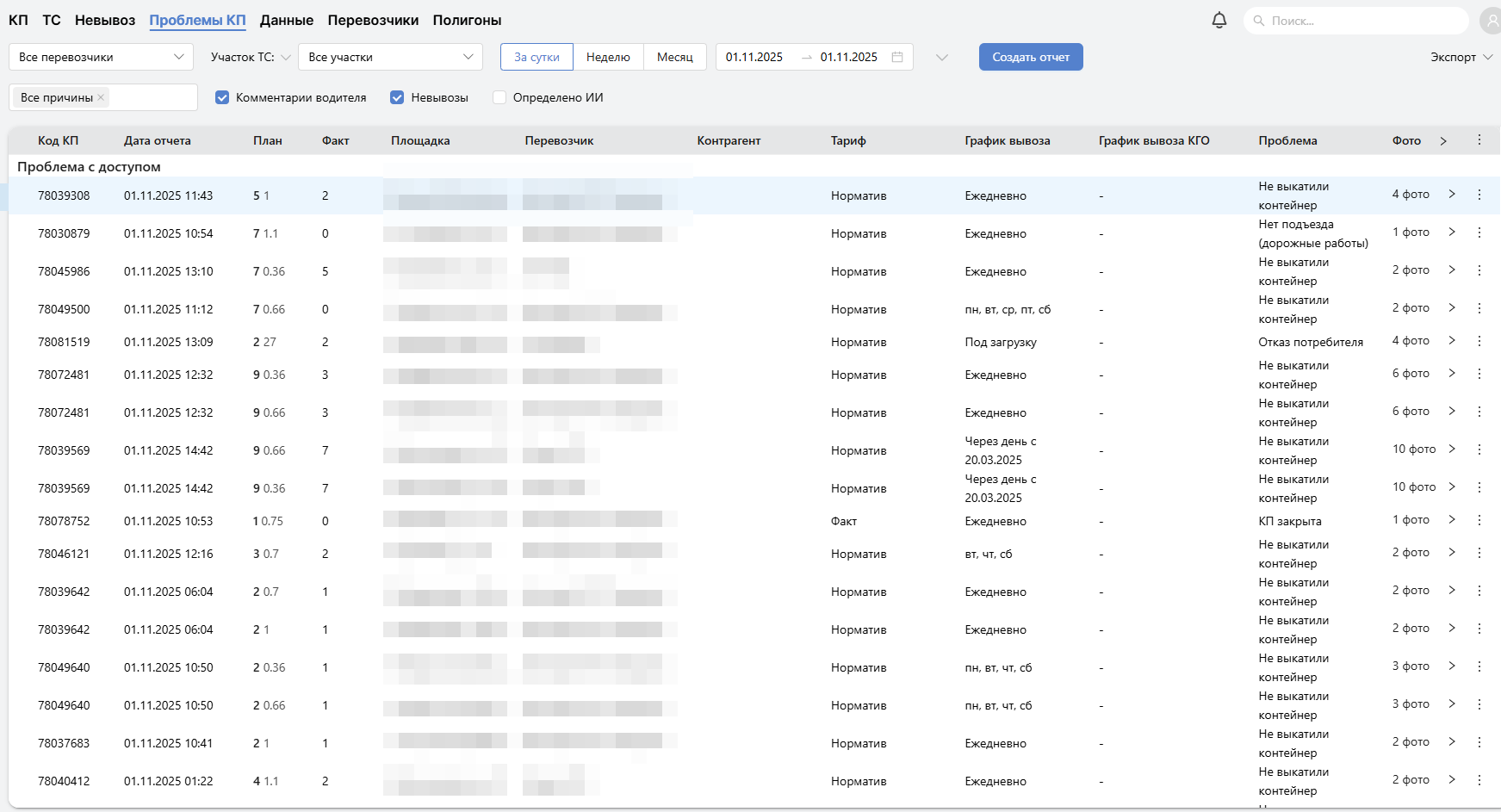Enable 'Определено ИИ' checkbox
This screenshot has width=1501, height=812.
[499, 97]
